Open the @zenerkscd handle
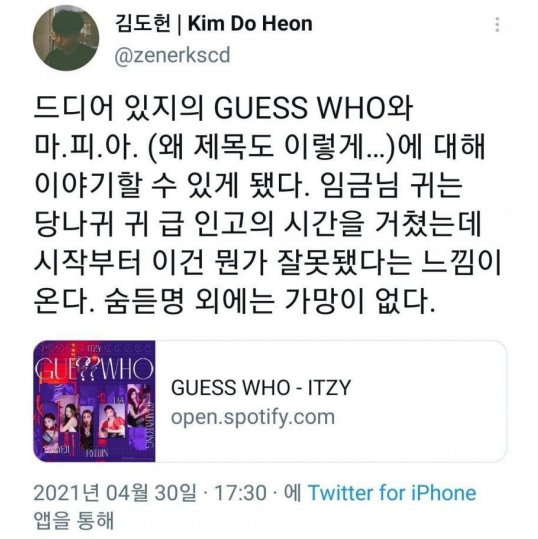The image size is (538, 539). pyautogui.click(x=172, y=55)
